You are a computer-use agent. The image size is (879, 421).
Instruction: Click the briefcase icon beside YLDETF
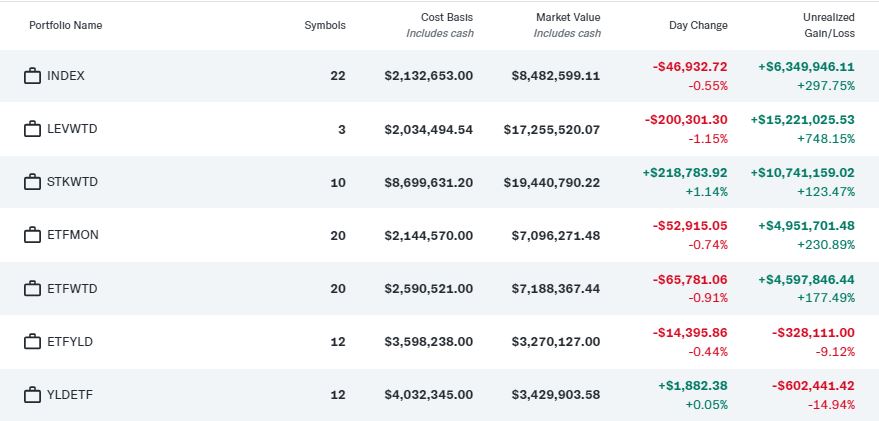pos(32,394)
